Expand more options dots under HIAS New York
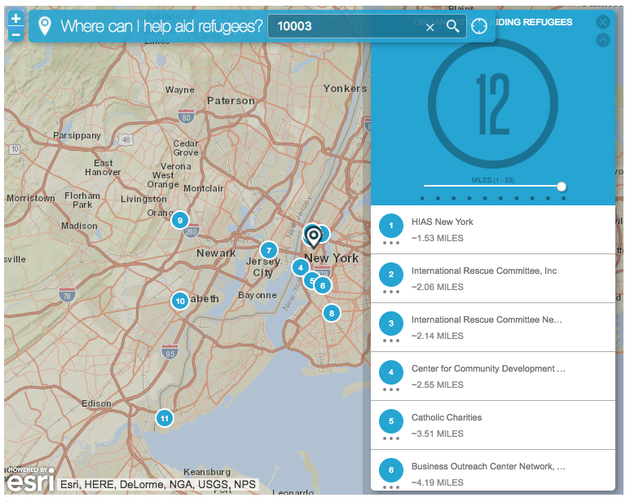The height and width of the screenshot is (502, 630). pos(391,243)
